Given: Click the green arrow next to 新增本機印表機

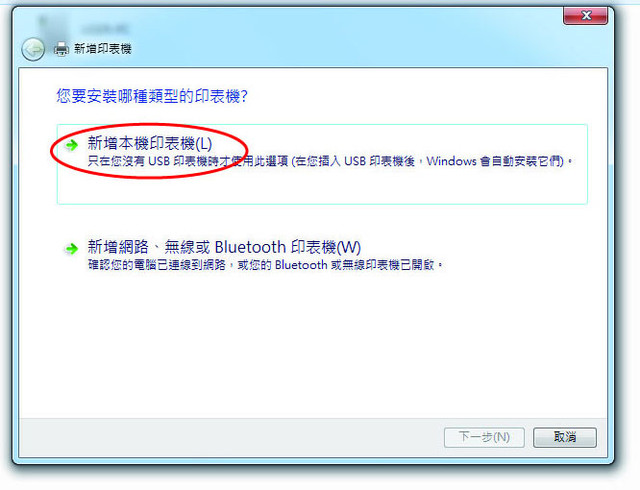Looking at the screenshot, I should pos(71,145).
